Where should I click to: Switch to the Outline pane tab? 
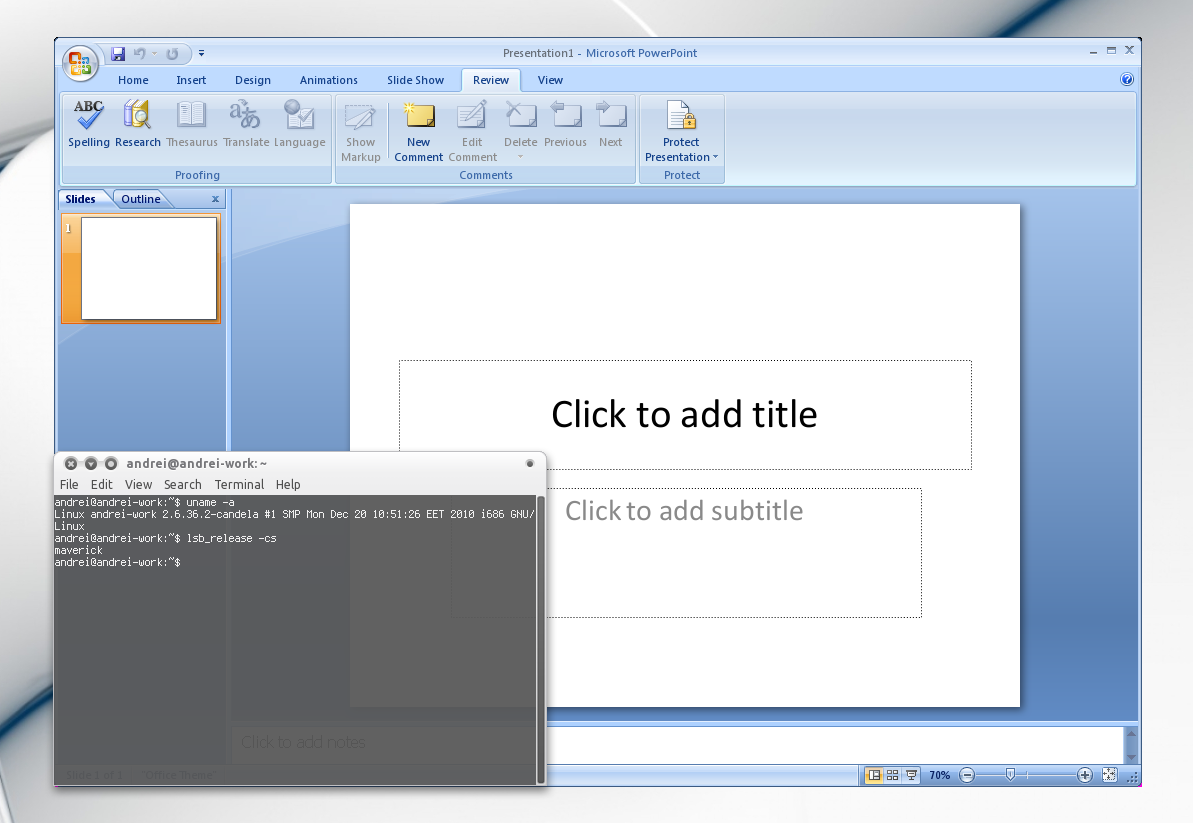141,199
